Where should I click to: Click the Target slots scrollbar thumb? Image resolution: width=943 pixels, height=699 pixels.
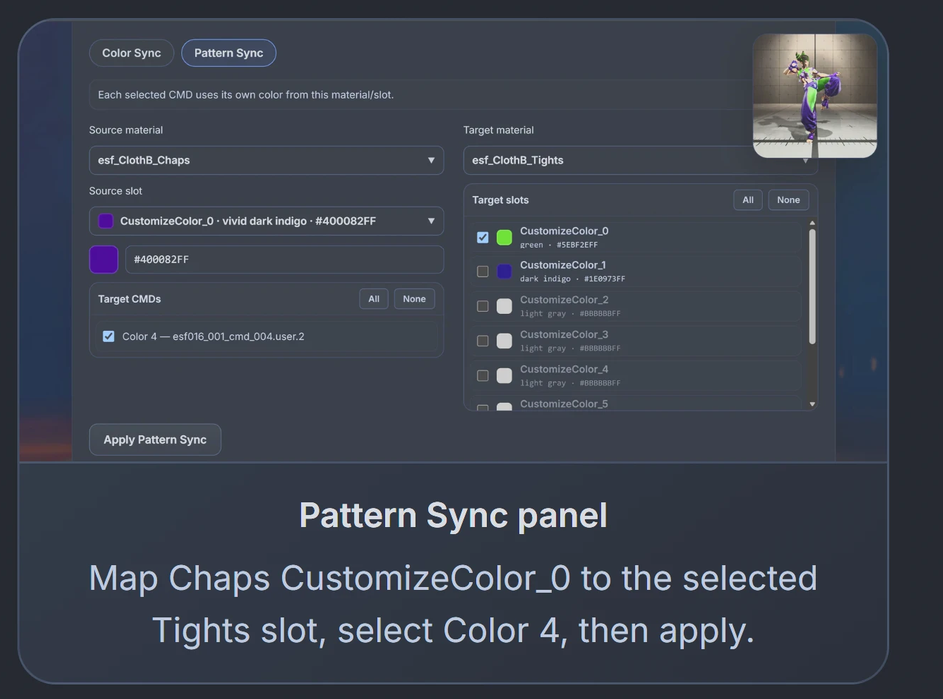tap(812, 287)
